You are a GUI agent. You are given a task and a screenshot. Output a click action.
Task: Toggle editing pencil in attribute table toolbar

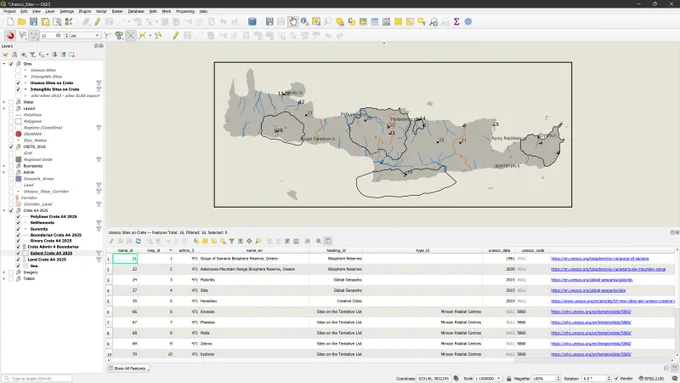[111, 241]
